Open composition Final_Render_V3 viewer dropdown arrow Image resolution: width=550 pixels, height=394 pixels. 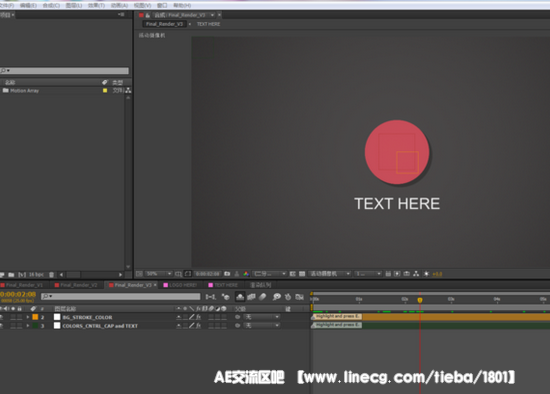(x=212, y=15)
